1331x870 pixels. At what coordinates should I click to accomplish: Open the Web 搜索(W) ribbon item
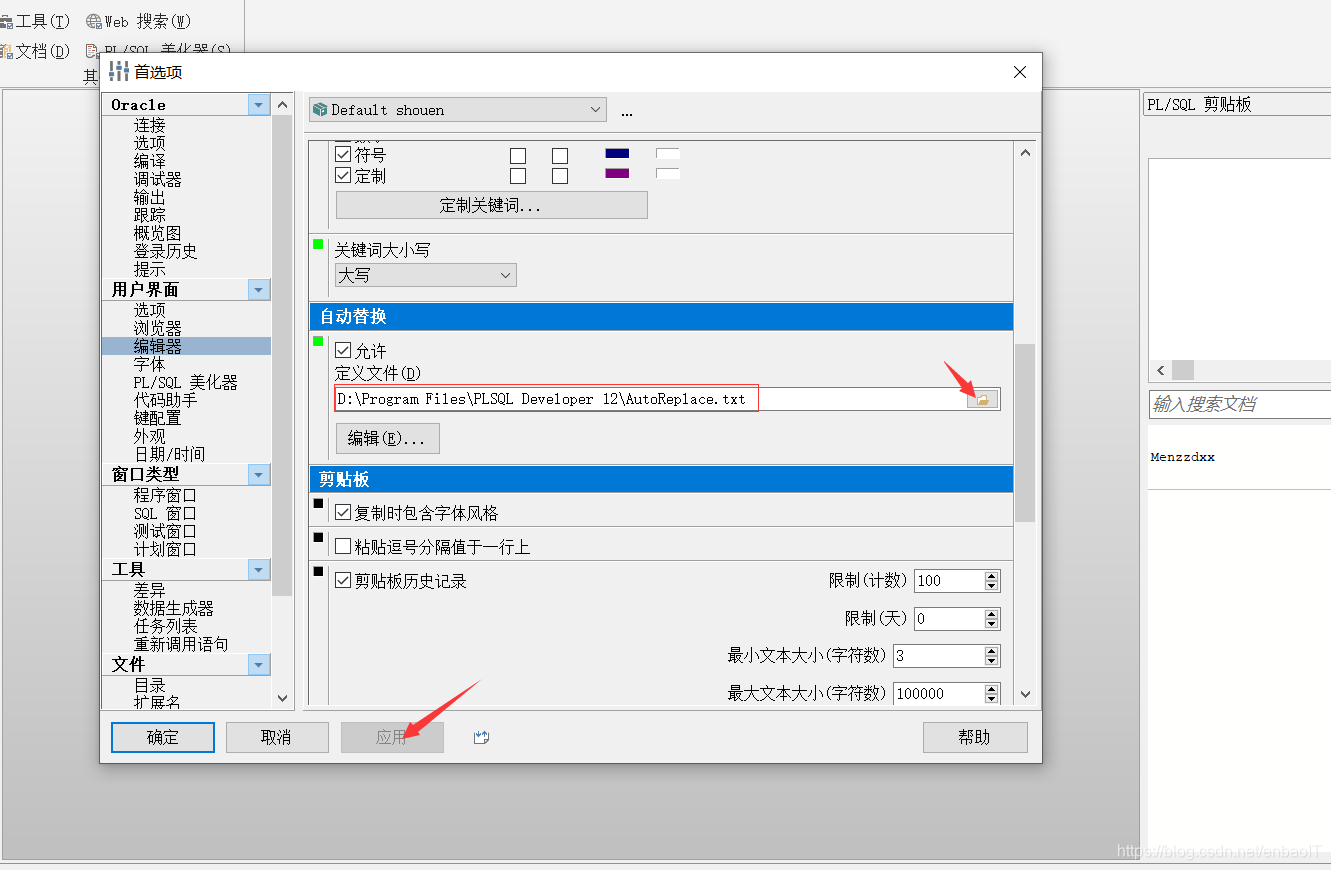[x=138, y=21]
